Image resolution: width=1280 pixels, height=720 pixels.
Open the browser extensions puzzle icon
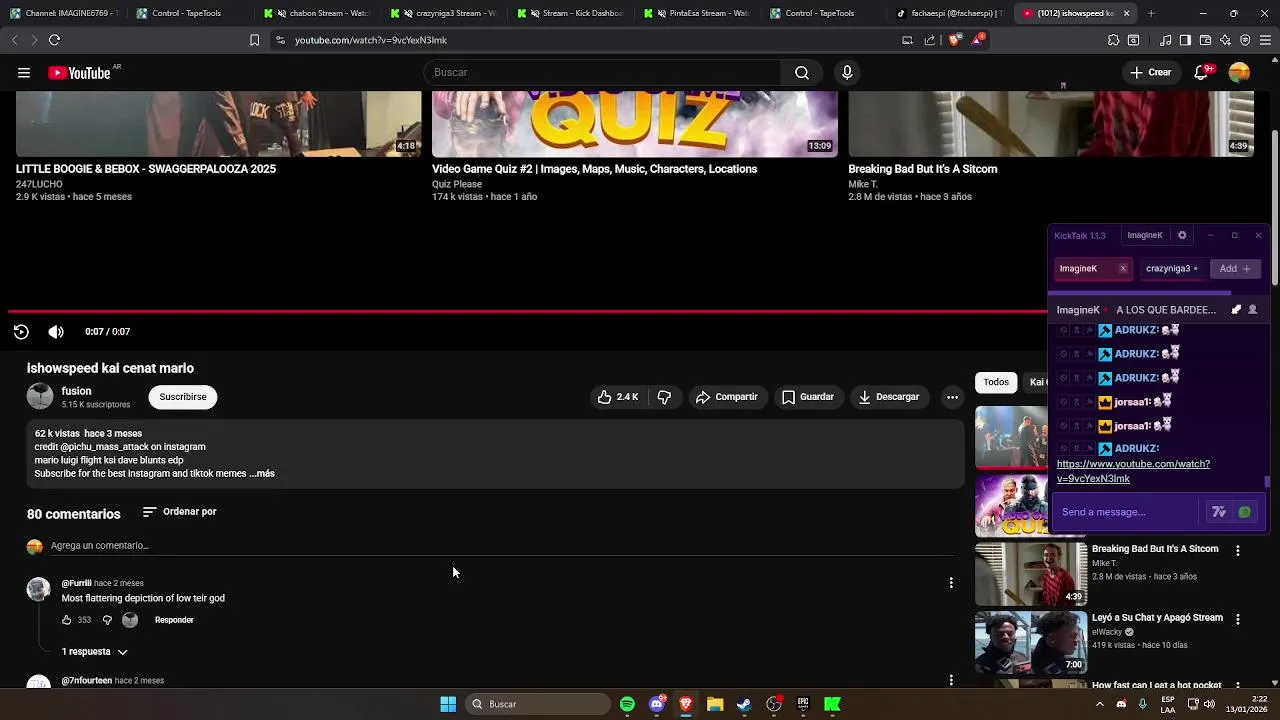tap(1113, 40)
